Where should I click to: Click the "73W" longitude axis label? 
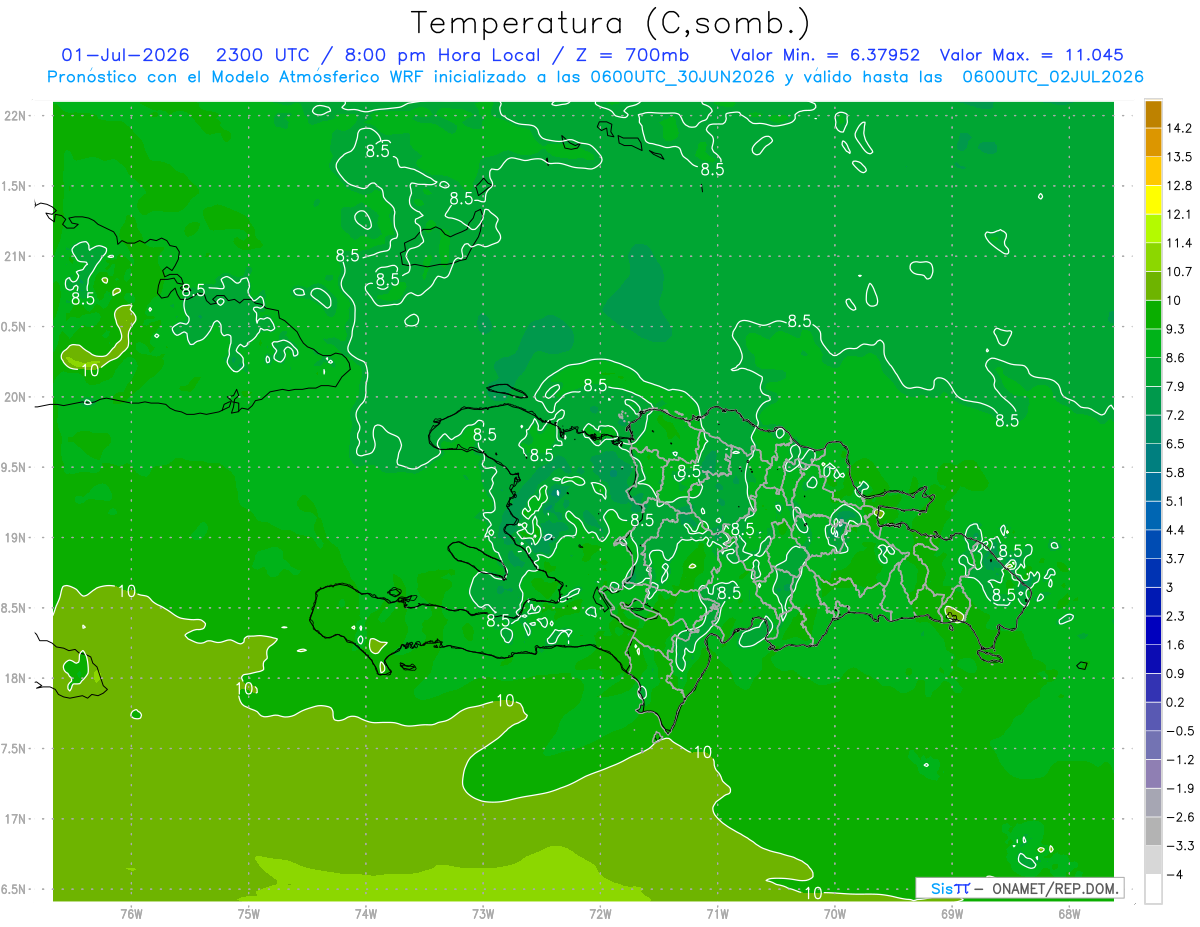[x=483, y=913]
